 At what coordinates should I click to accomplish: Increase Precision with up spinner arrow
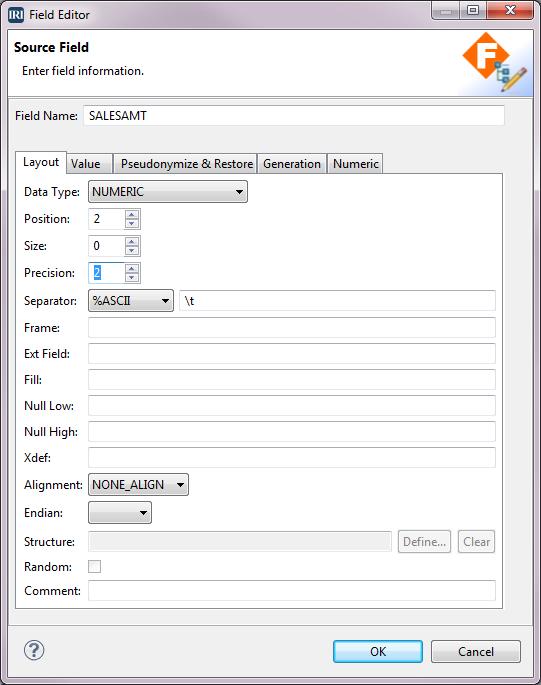coord(132,268)
